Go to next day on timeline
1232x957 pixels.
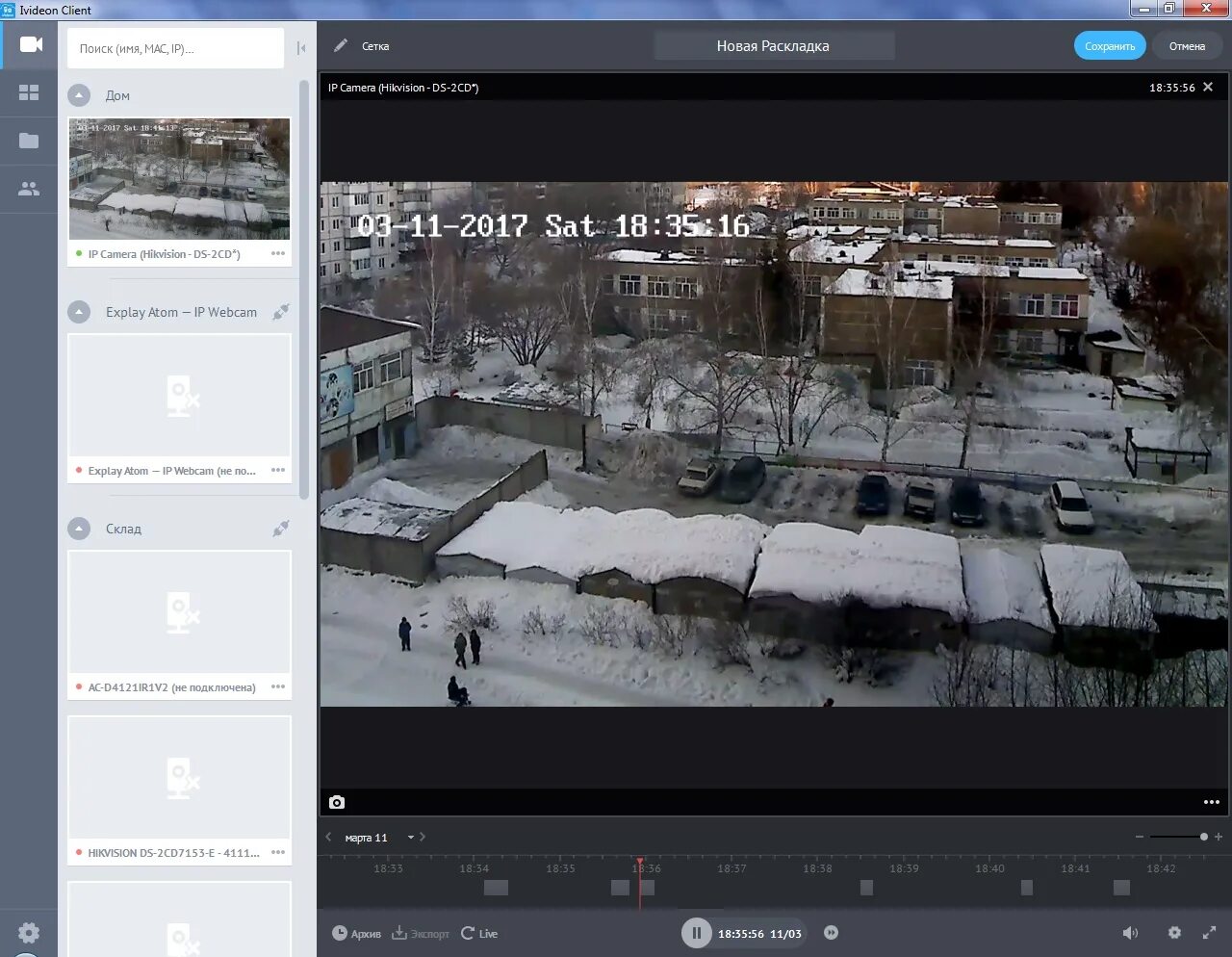[x=423, y=838]
